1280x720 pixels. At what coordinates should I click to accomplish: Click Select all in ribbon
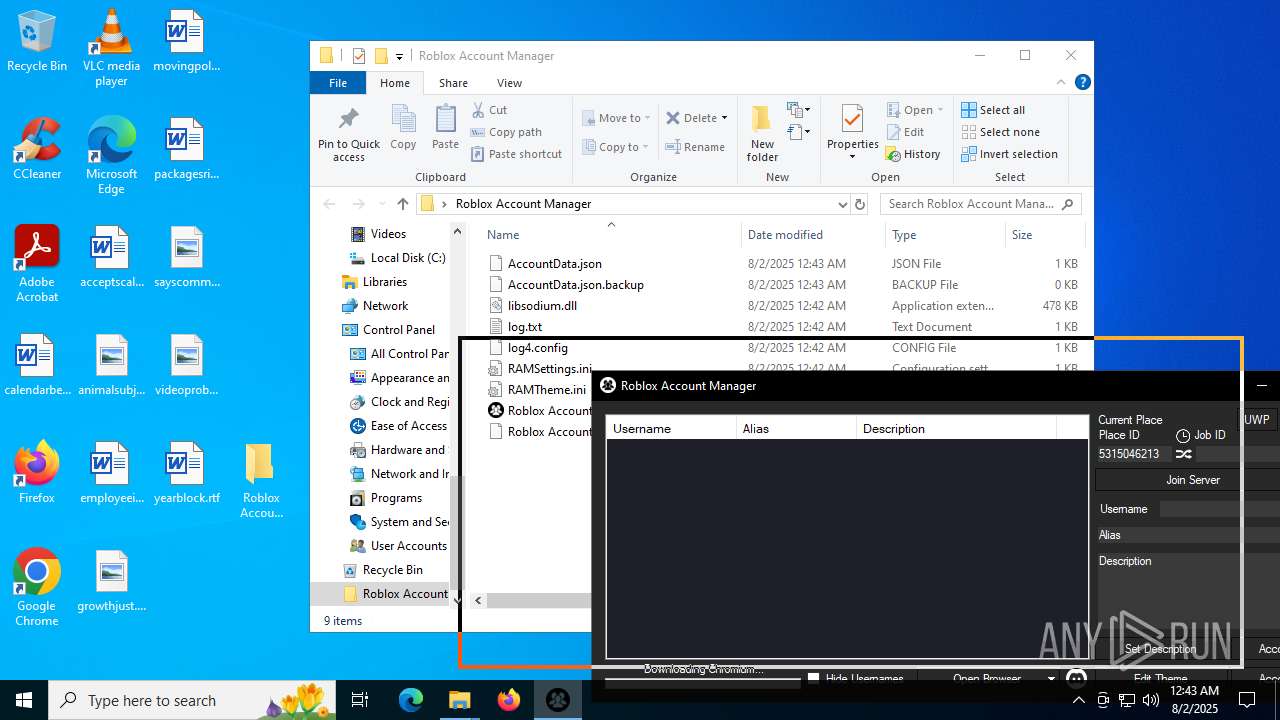[x=993, y=110]
